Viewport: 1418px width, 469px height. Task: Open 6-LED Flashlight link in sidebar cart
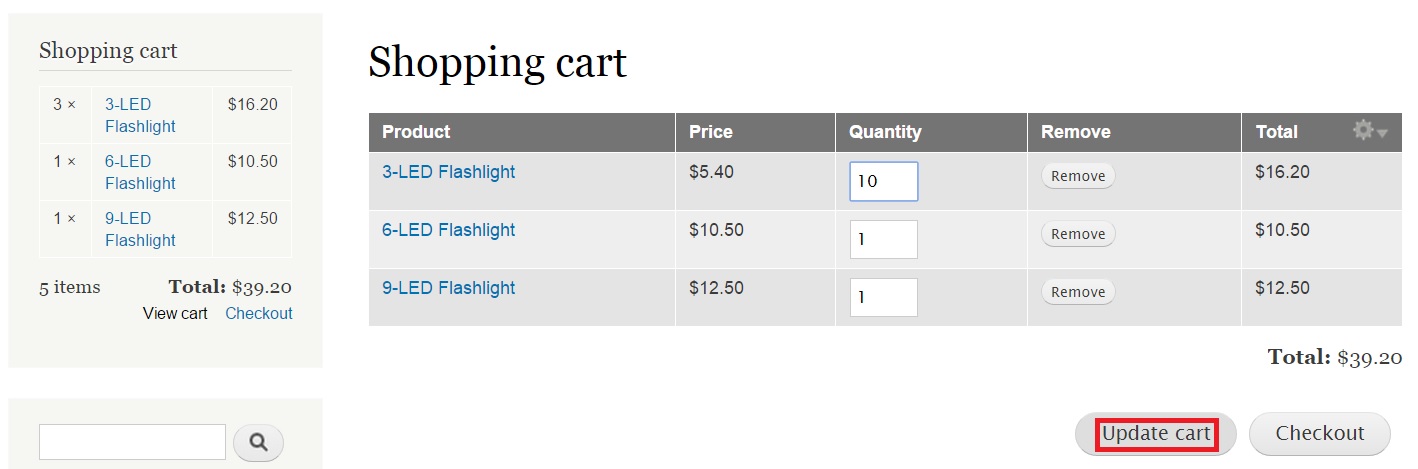(140, 172)
